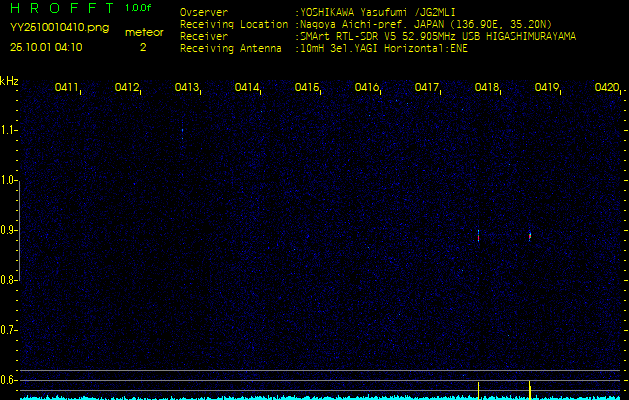Image resolution: width=629 pixels, height=400 pixels.
Task: Click the meteor label
Action: pyautogui.click(x=144, y=33)
